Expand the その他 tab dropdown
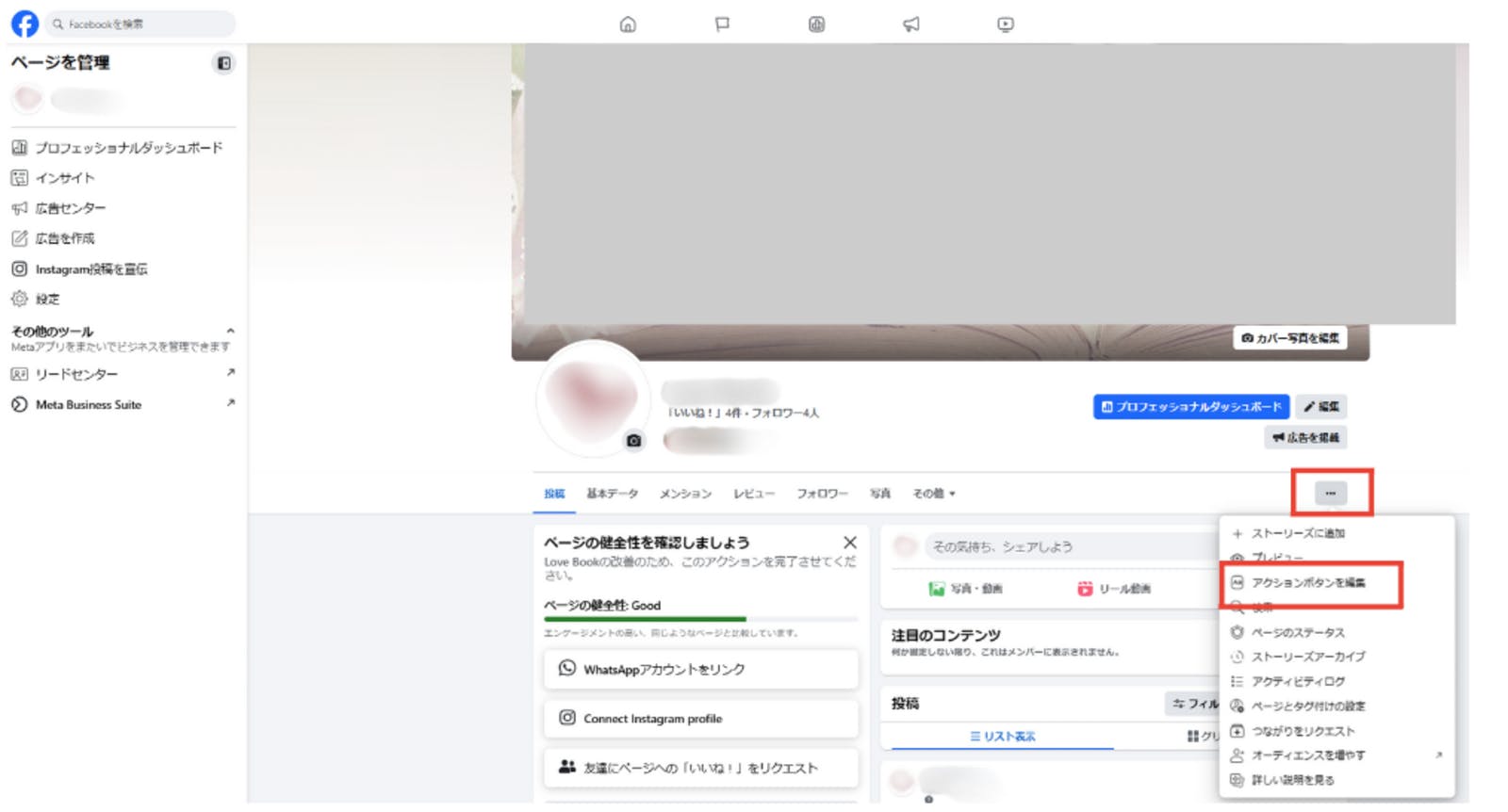This screenshot has width=1508, height=812. 934,493
